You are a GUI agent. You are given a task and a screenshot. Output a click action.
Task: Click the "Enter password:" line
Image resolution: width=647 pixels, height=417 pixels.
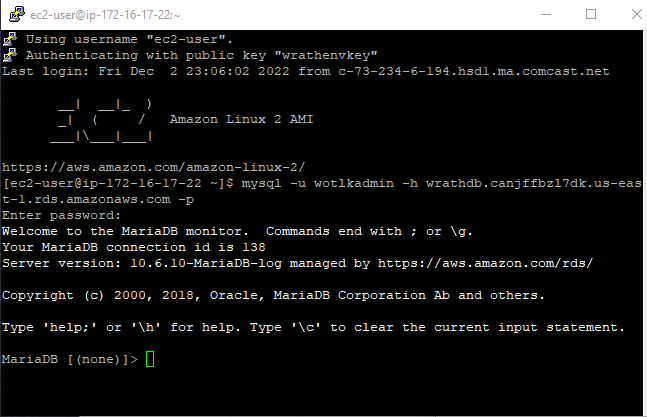(62, 215)
